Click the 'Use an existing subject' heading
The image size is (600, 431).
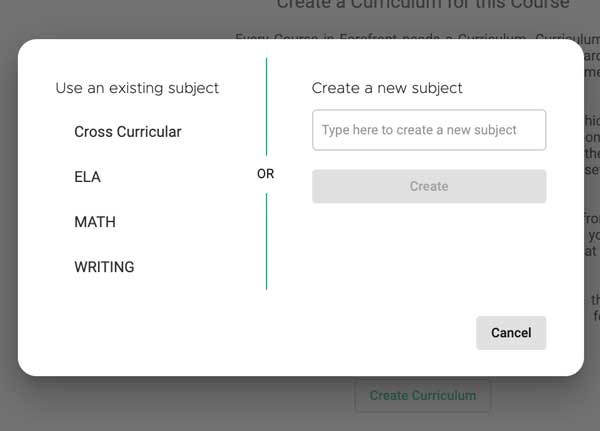[x=137, y=88]
